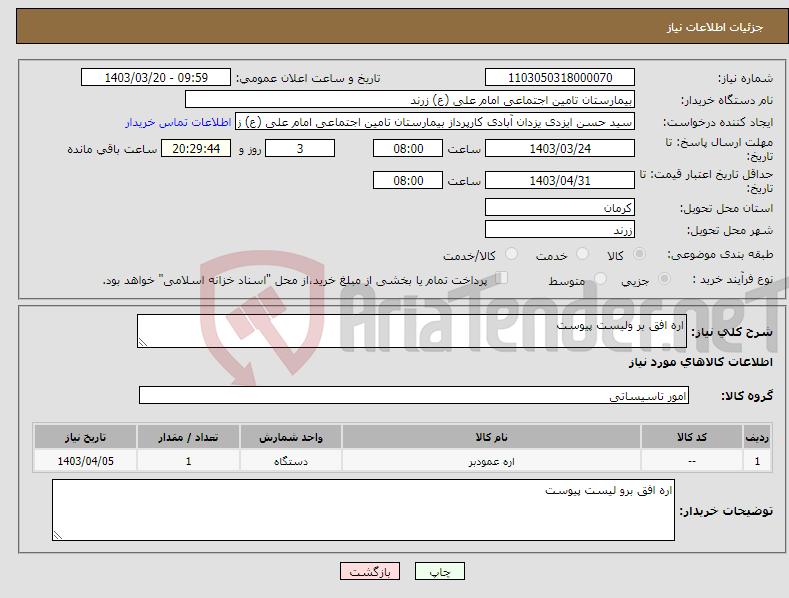Click the page title جزئیات اطلاعات نیاز
Viewport: 789px width, 598px height.
715,27
